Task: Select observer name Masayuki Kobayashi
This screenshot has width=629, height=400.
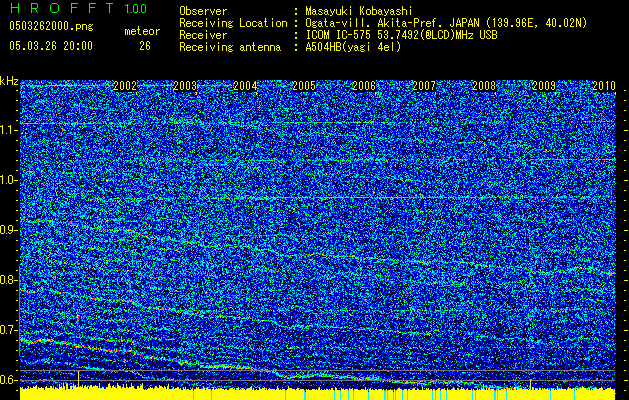Action: 359,11
